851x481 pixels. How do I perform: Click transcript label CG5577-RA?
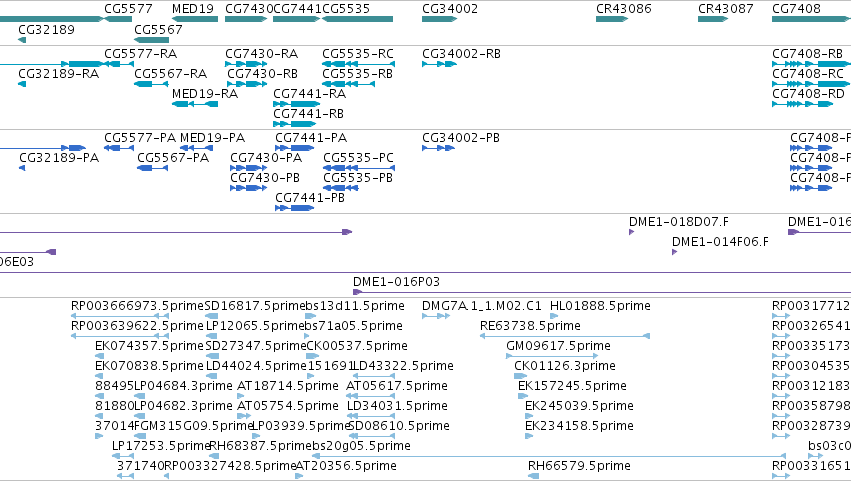pyautogui.click(x=141, y=54)
